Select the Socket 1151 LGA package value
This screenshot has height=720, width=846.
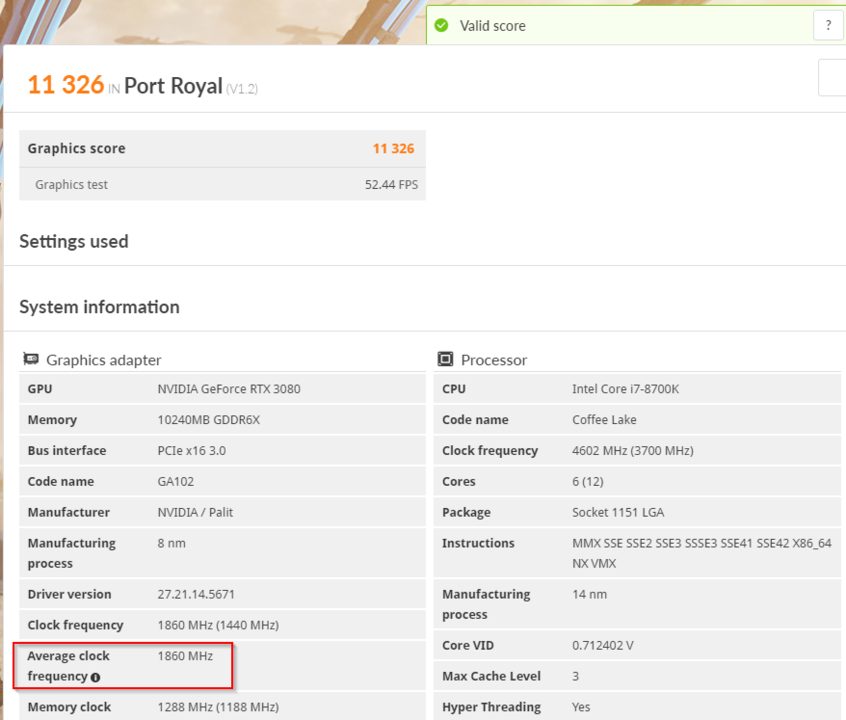click(618, 512)
